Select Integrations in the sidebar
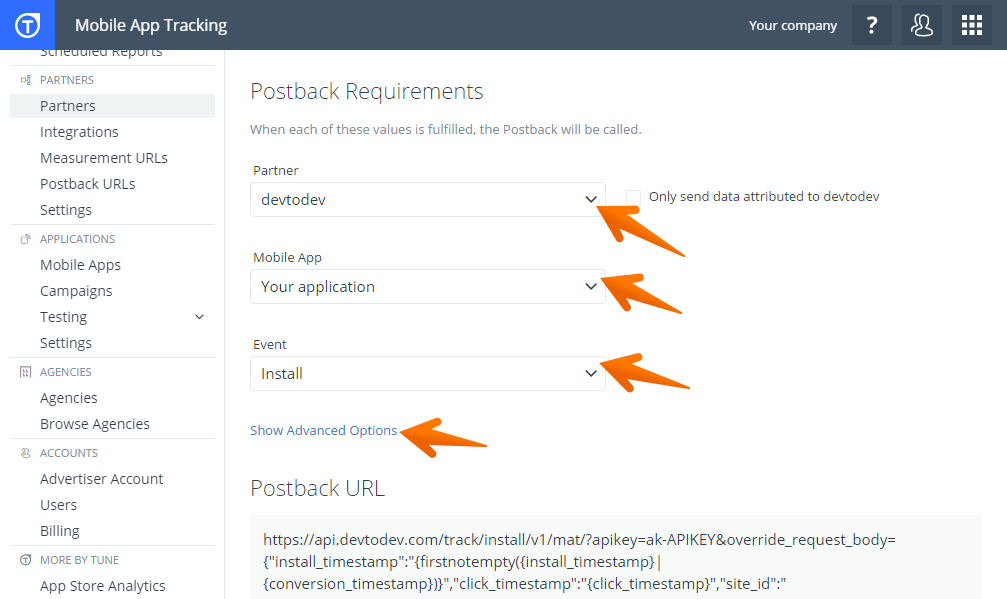1007x599 pixels. [x=79, y=132]
